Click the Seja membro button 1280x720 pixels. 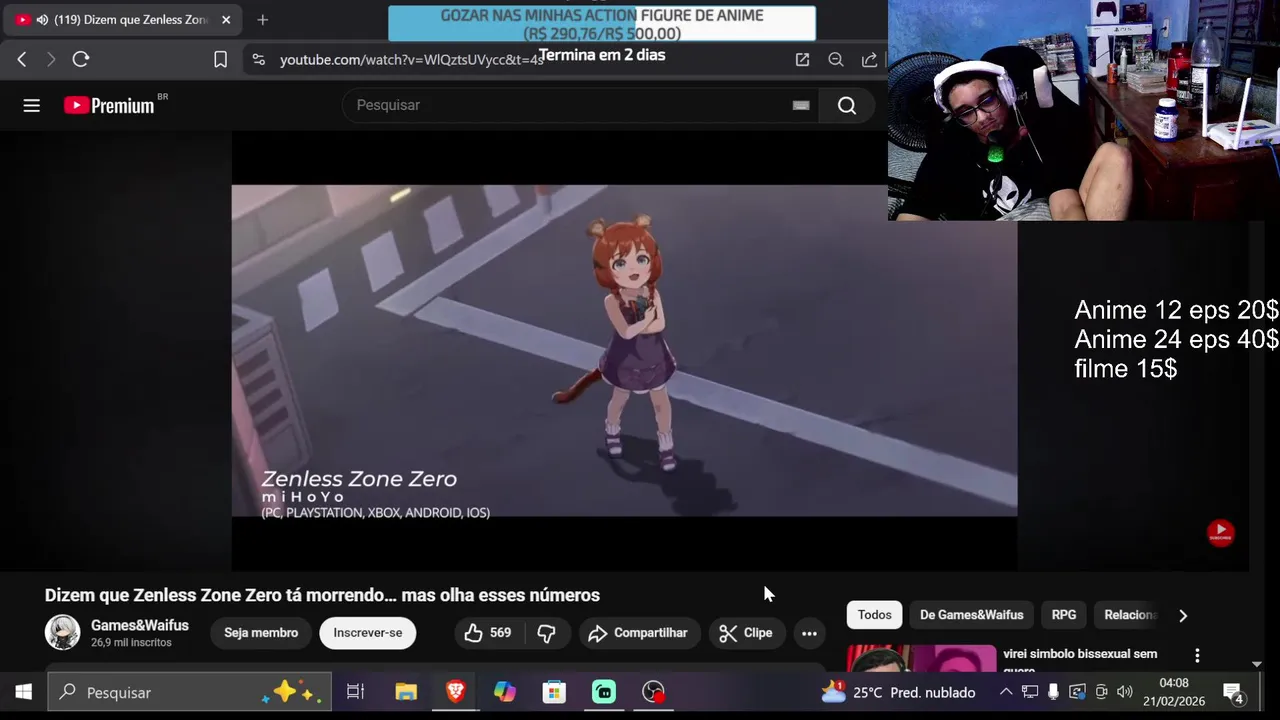click(261, 633)
